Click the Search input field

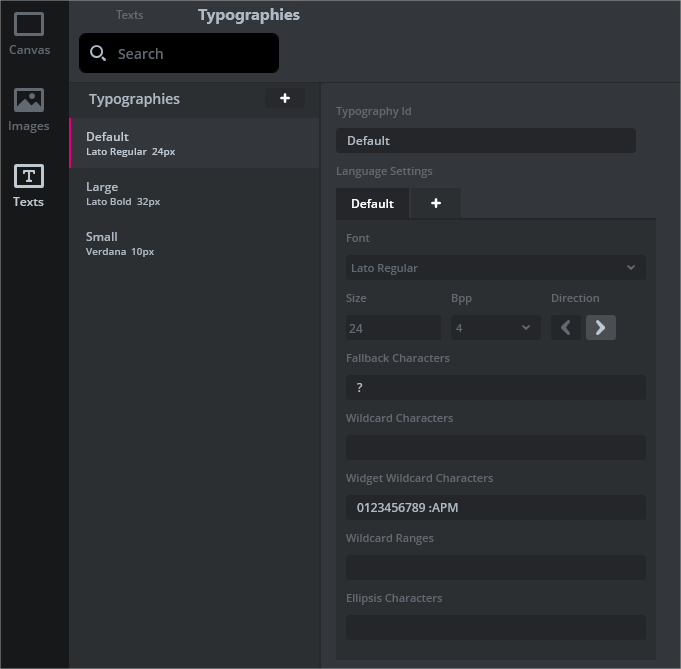point(179,53)
